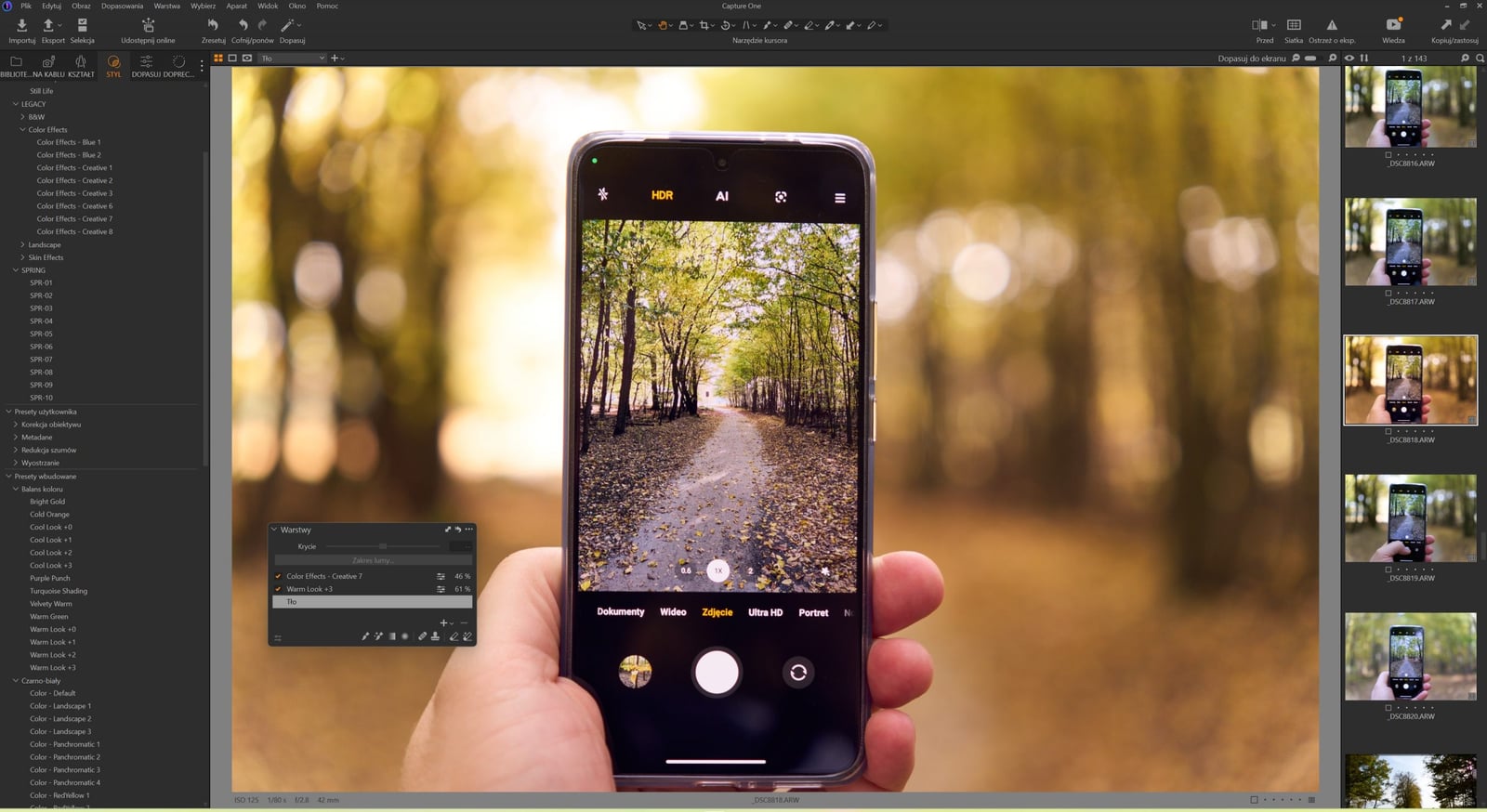Toggle checkbox under _DSC8819.ARW thumbnail
This screenshot has height=812, width=1487.
[1388, 570]
